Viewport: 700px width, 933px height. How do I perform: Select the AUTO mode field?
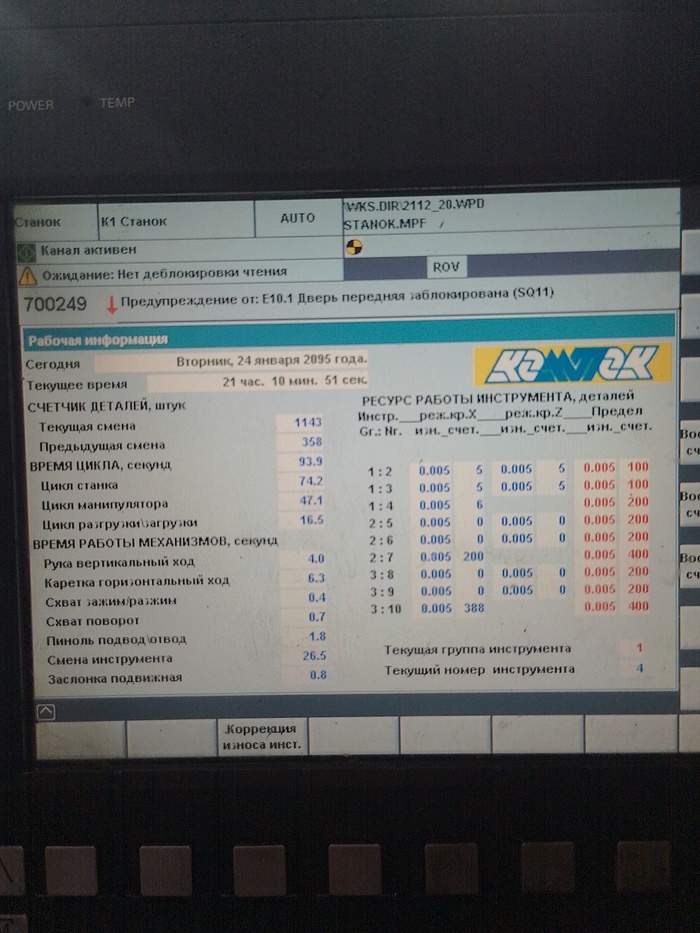tap(297, 218)
